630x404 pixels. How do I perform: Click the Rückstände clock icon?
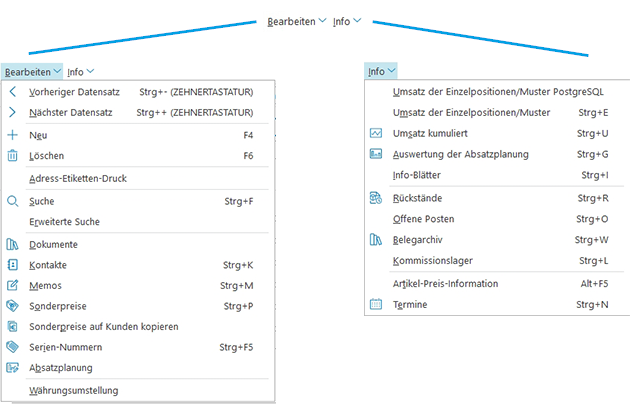pos(376,198)
